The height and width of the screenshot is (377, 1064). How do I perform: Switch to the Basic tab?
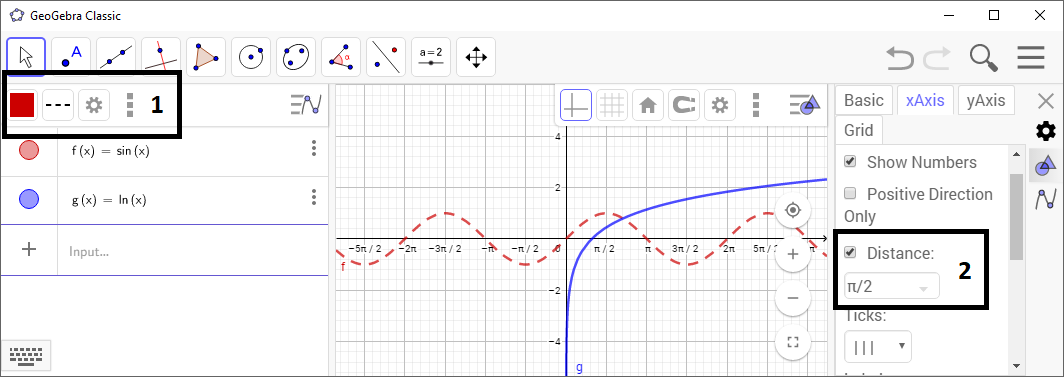pyautogui.click(x=864, y=101)
